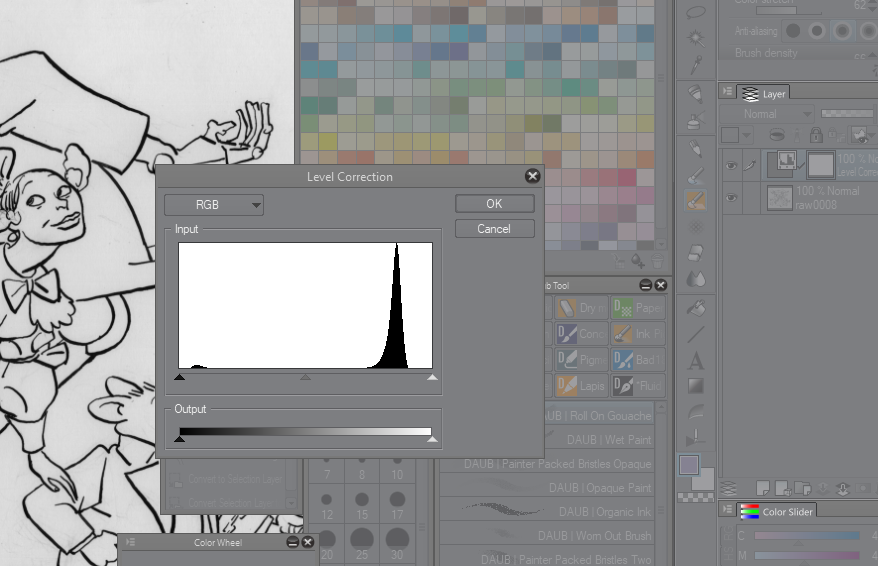Screen dimensions: 878x566
Task: Click the output white triangle handle
Action: (x=432, y=439)
